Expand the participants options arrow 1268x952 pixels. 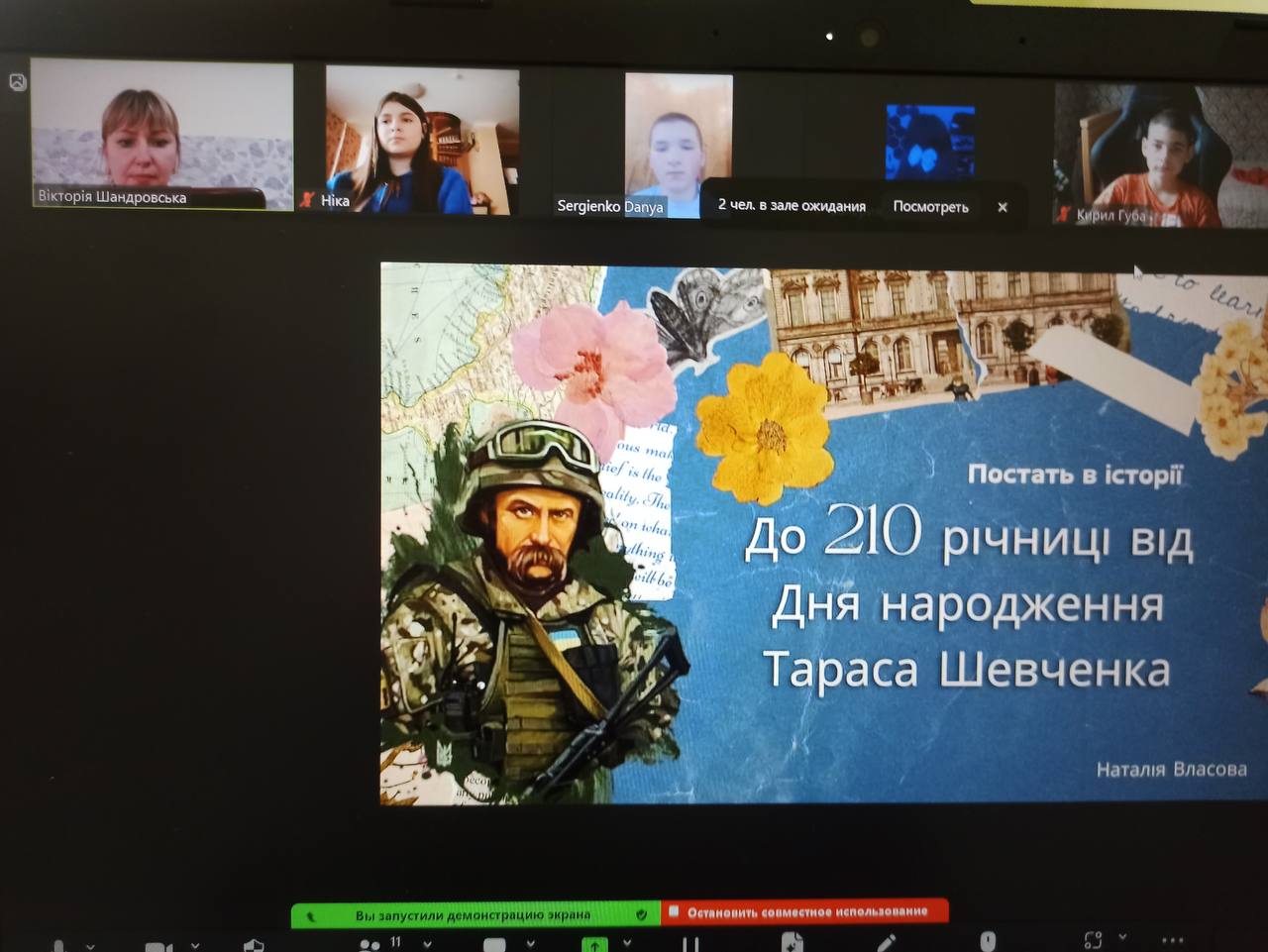tap(427, 942)
